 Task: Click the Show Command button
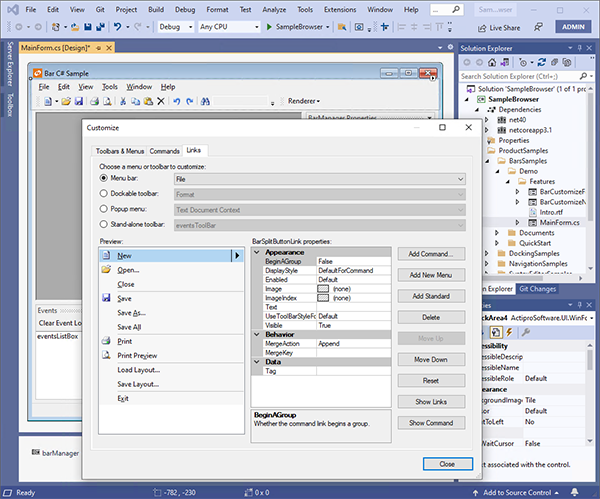pos(431,423)
